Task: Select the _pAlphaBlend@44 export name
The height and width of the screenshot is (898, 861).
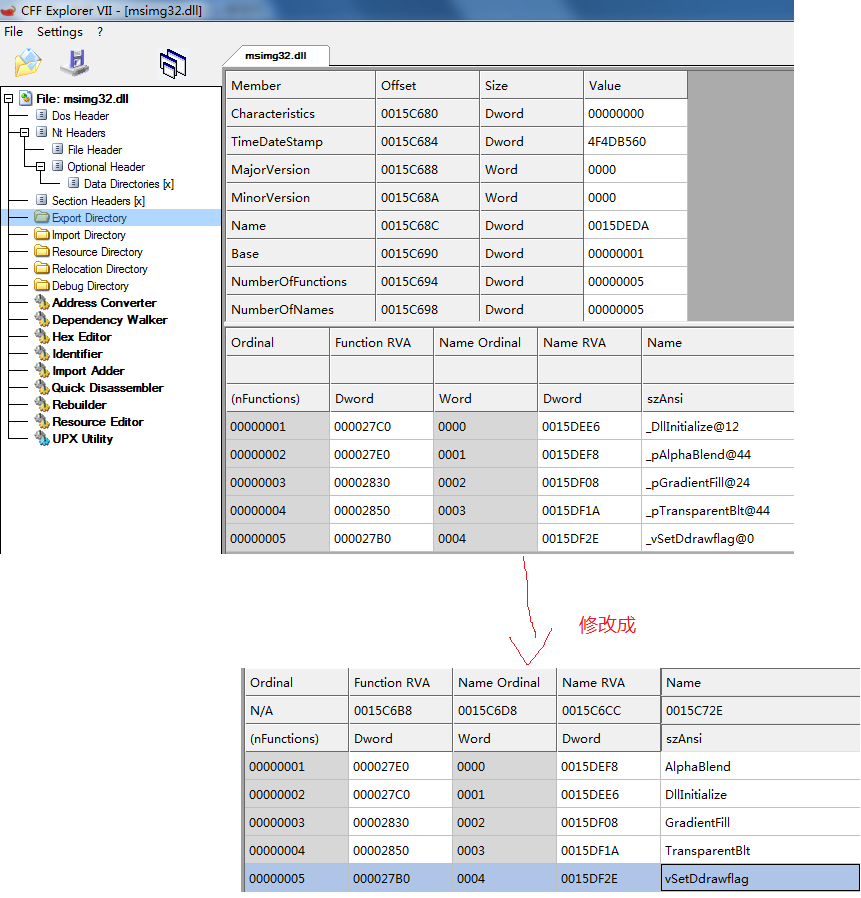Action: click(698, 455)
